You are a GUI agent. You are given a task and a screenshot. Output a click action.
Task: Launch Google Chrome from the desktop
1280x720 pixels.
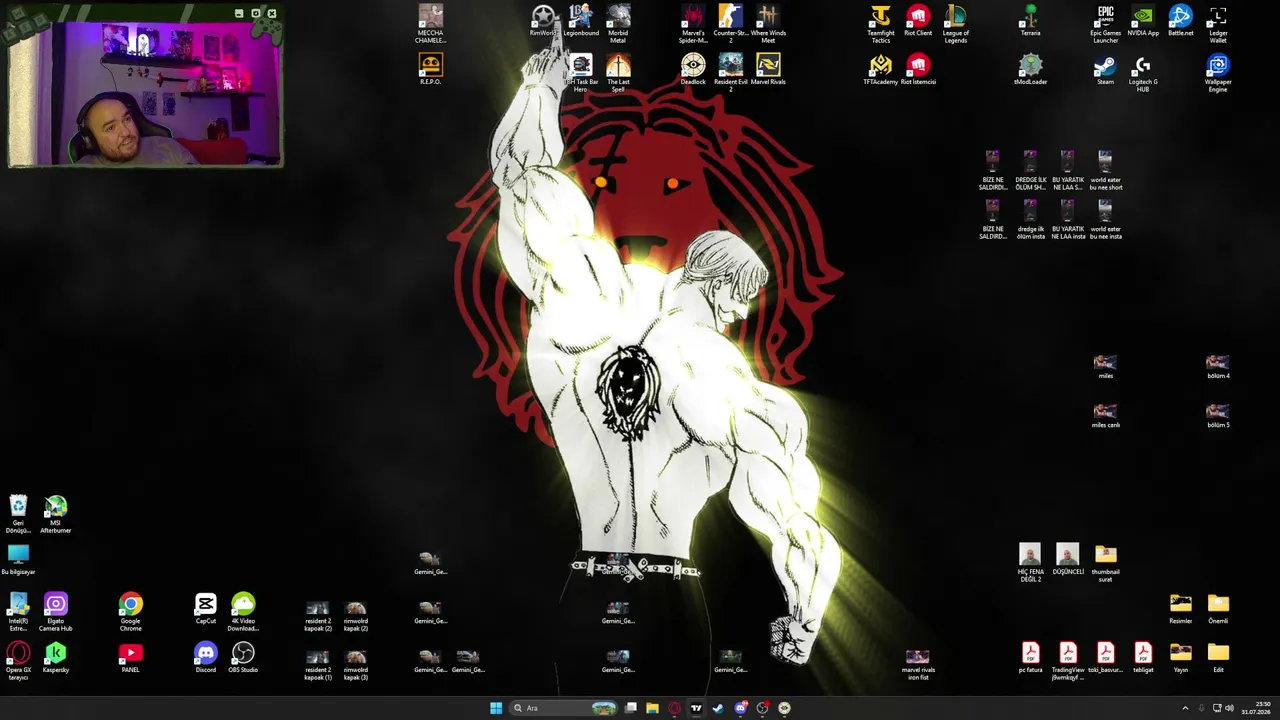[130, 612]
